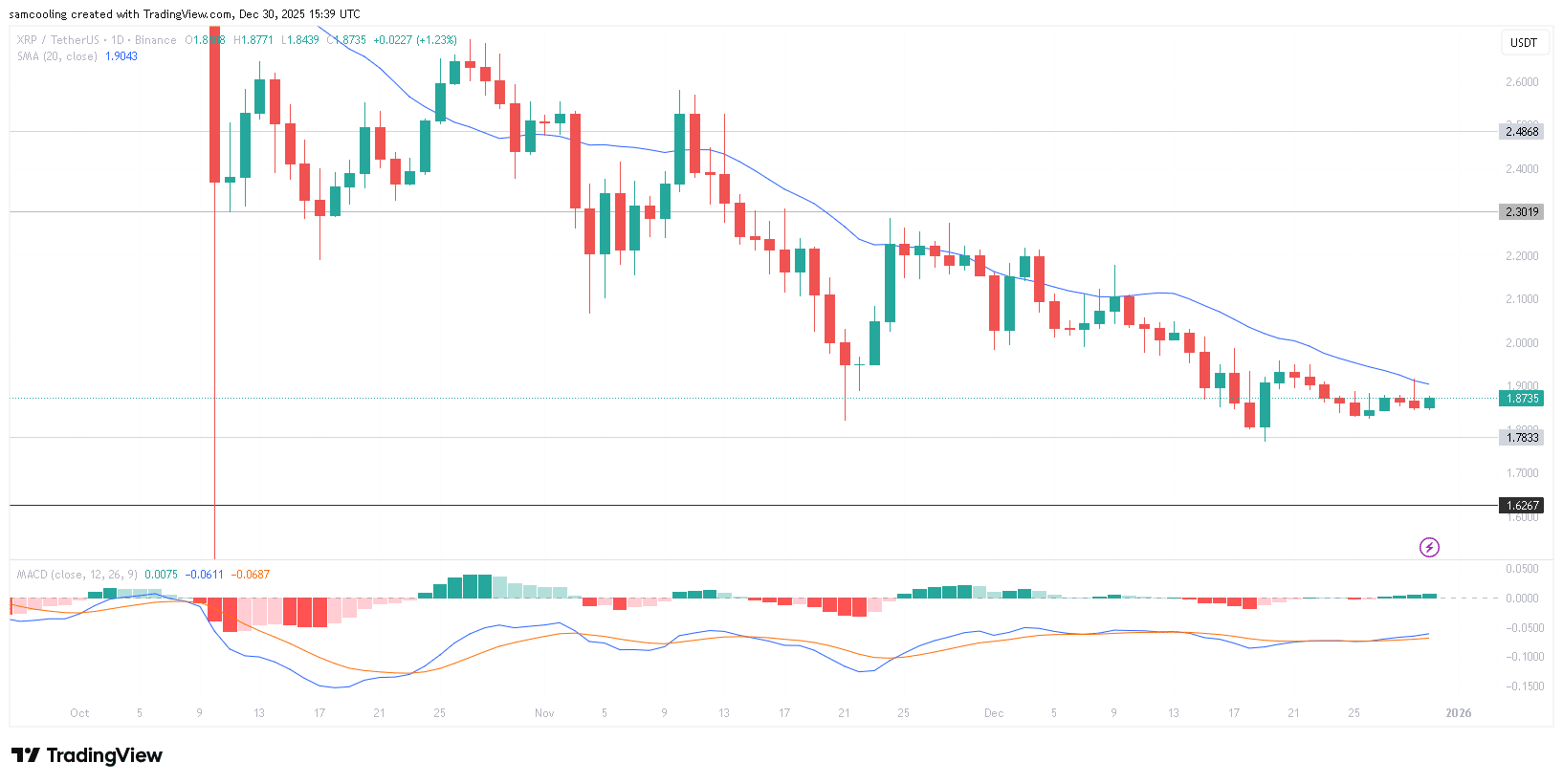Click the Nov label on the date axis
This screenshot has height=784, width=1563.
pos(544,713)
